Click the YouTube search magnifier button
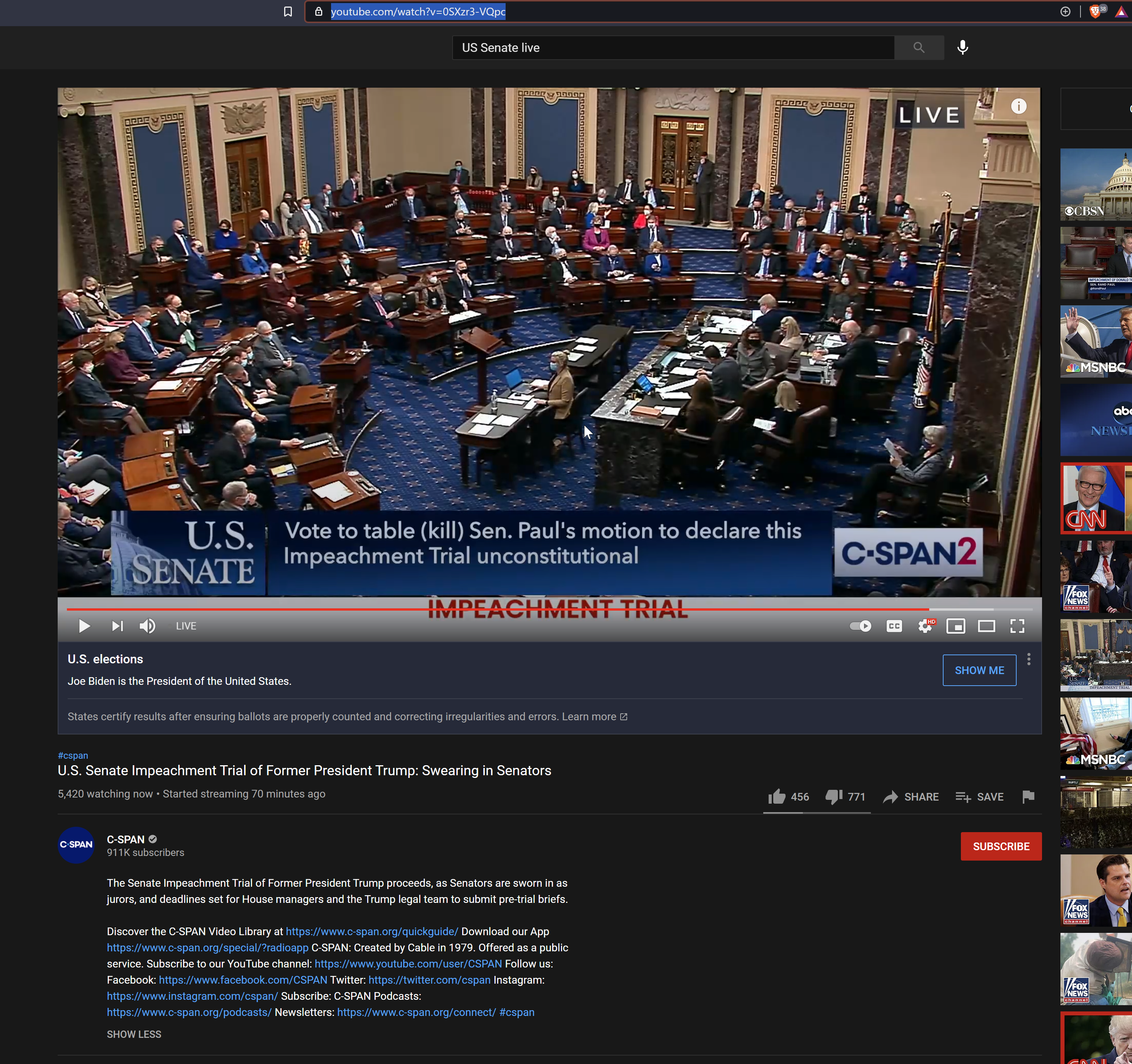This screenshot has height=1064, width=1132. [919, 47]
